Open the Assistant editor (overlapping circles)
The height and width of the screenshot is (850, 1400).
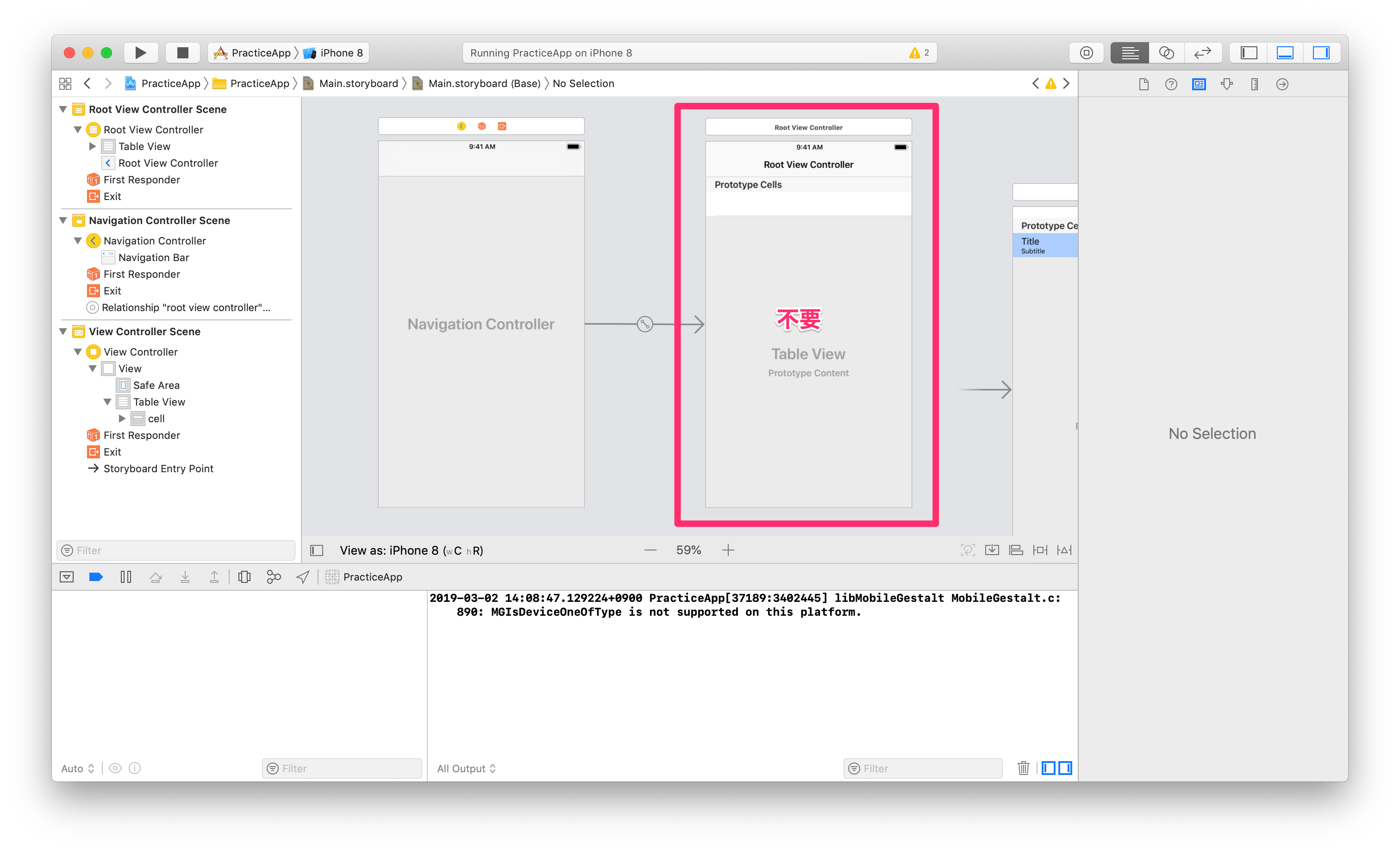point(1166,53)
